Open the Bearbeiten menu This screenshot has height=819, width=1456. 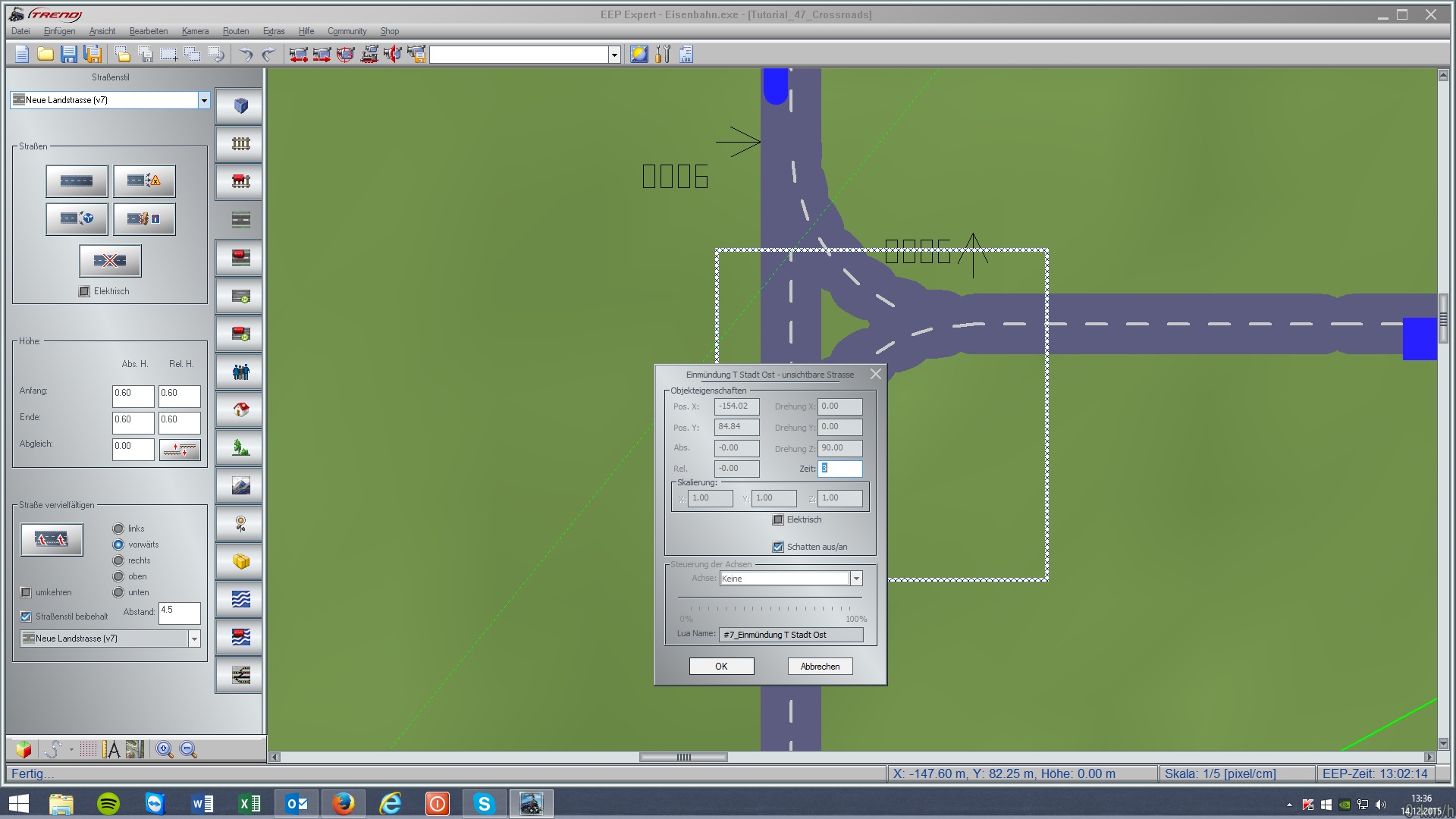point(149,31)
